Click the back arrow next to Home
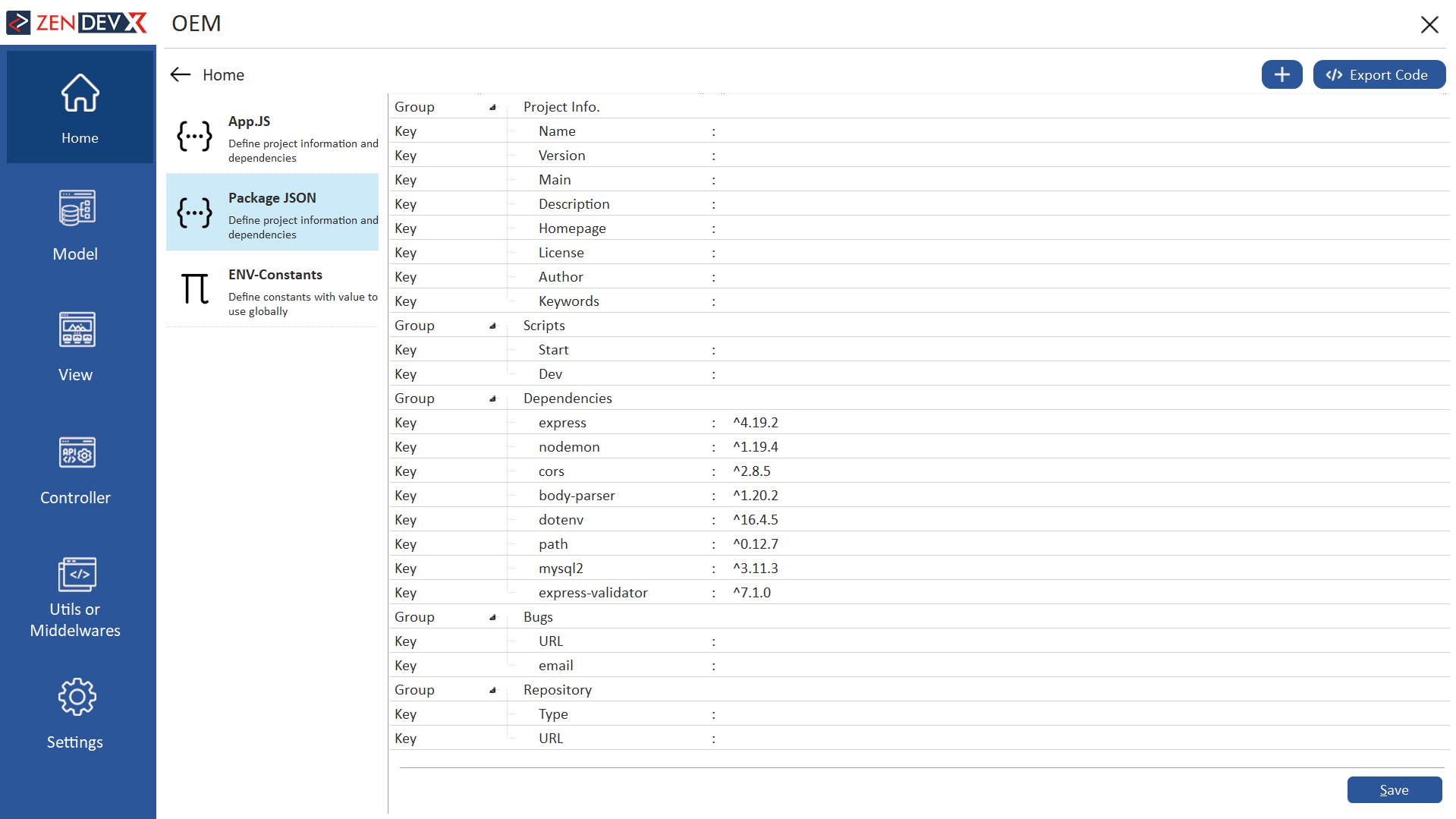Image resolution: width=1456 pixels, height=819 pixels. point(181,74)
